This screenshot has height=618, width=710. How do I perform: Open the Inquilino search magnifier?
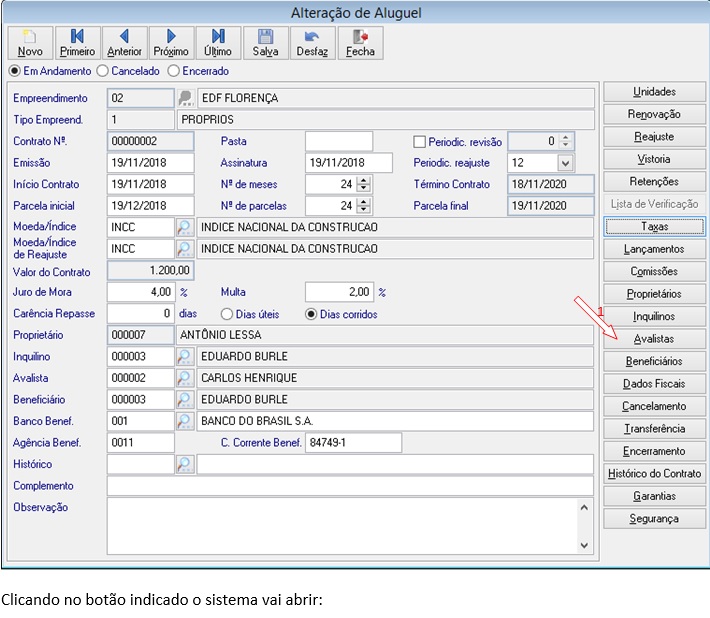185,356
